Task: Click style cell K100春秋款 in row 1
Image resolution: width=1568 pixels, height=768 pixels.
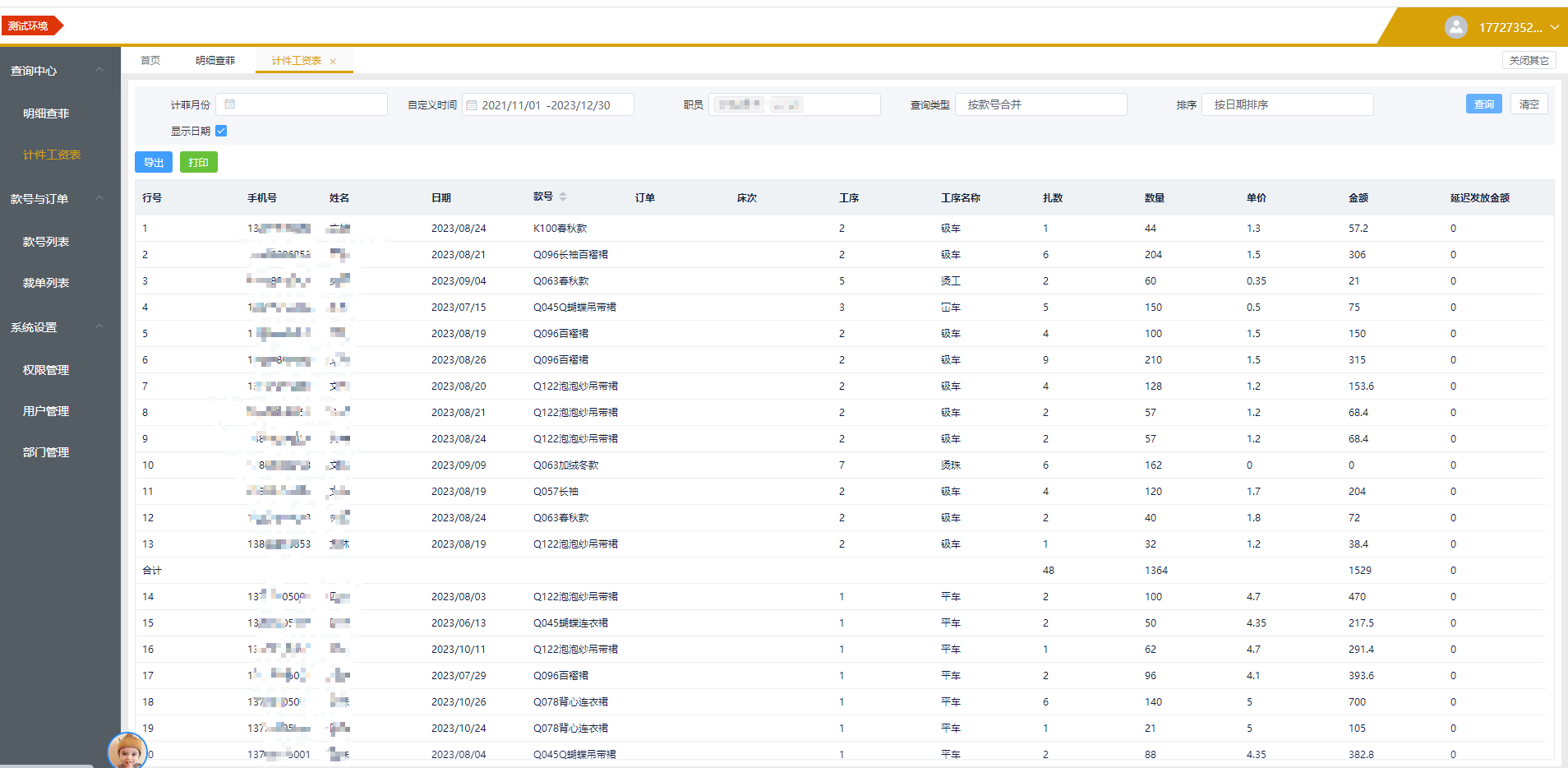Action: point(560,229)
